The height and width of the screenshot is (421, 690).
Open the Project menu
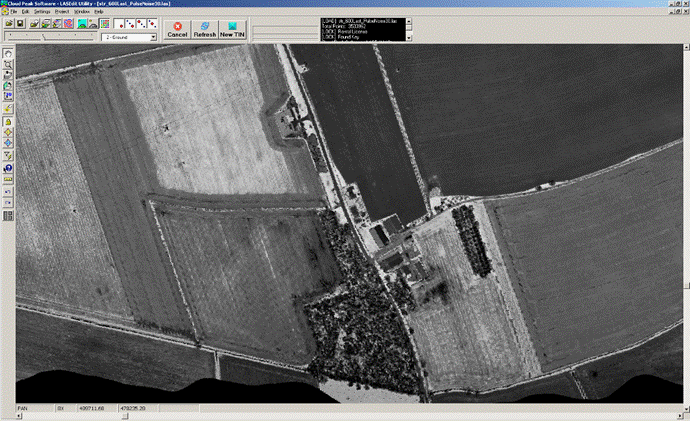coord(62,11)
